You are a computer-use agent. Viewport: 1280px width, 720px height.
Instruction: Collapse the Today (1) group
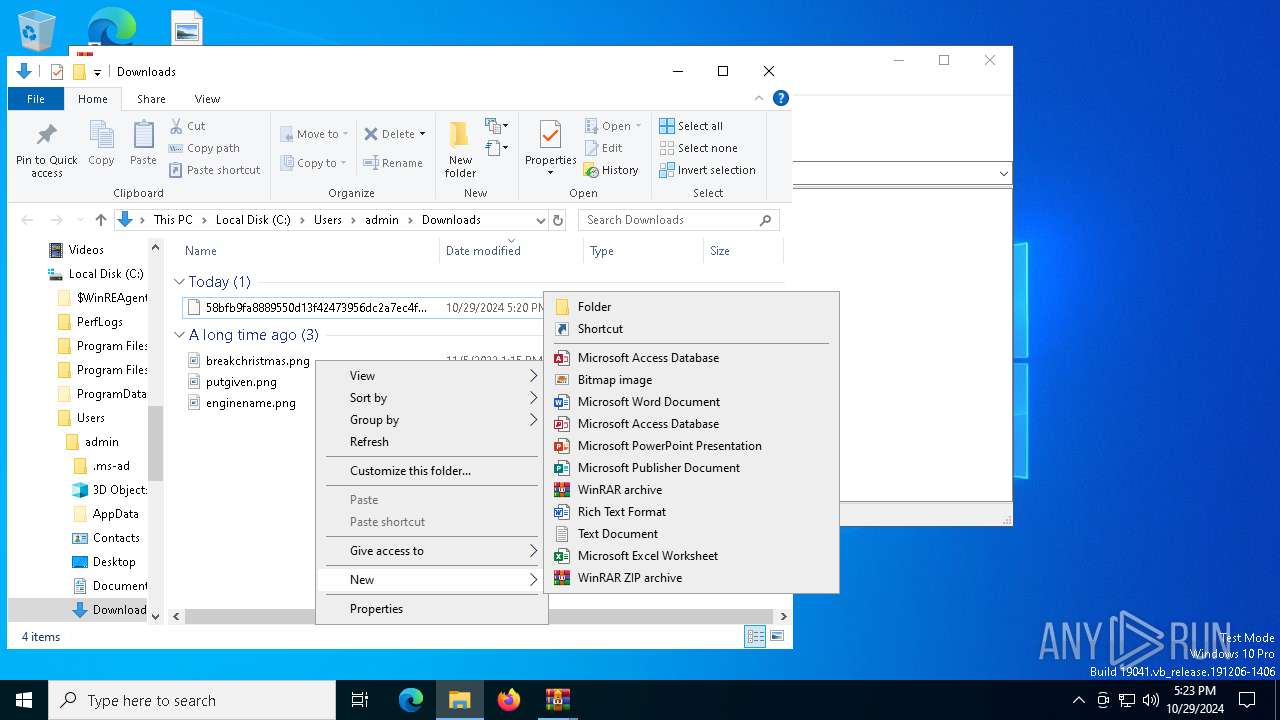coord(180,282)
